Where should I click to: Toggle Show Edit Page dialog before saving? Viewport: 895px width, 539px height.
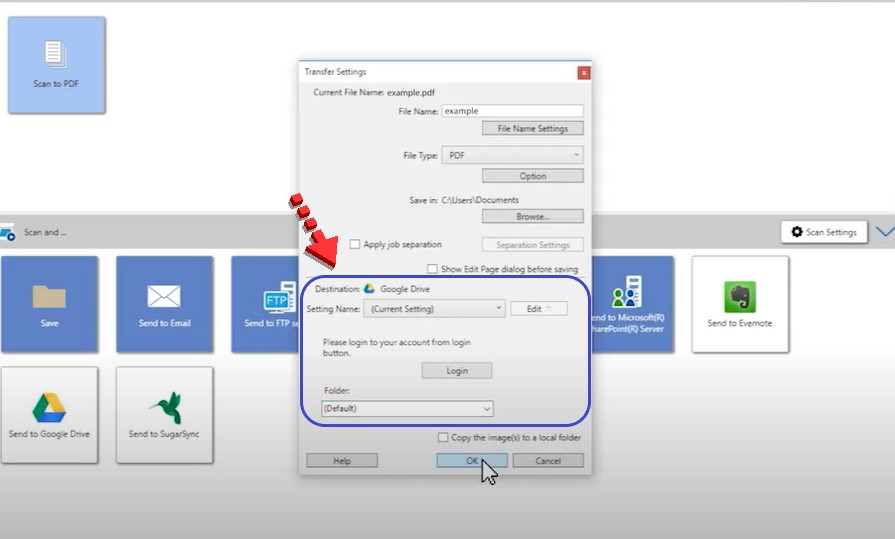(432, 269)
